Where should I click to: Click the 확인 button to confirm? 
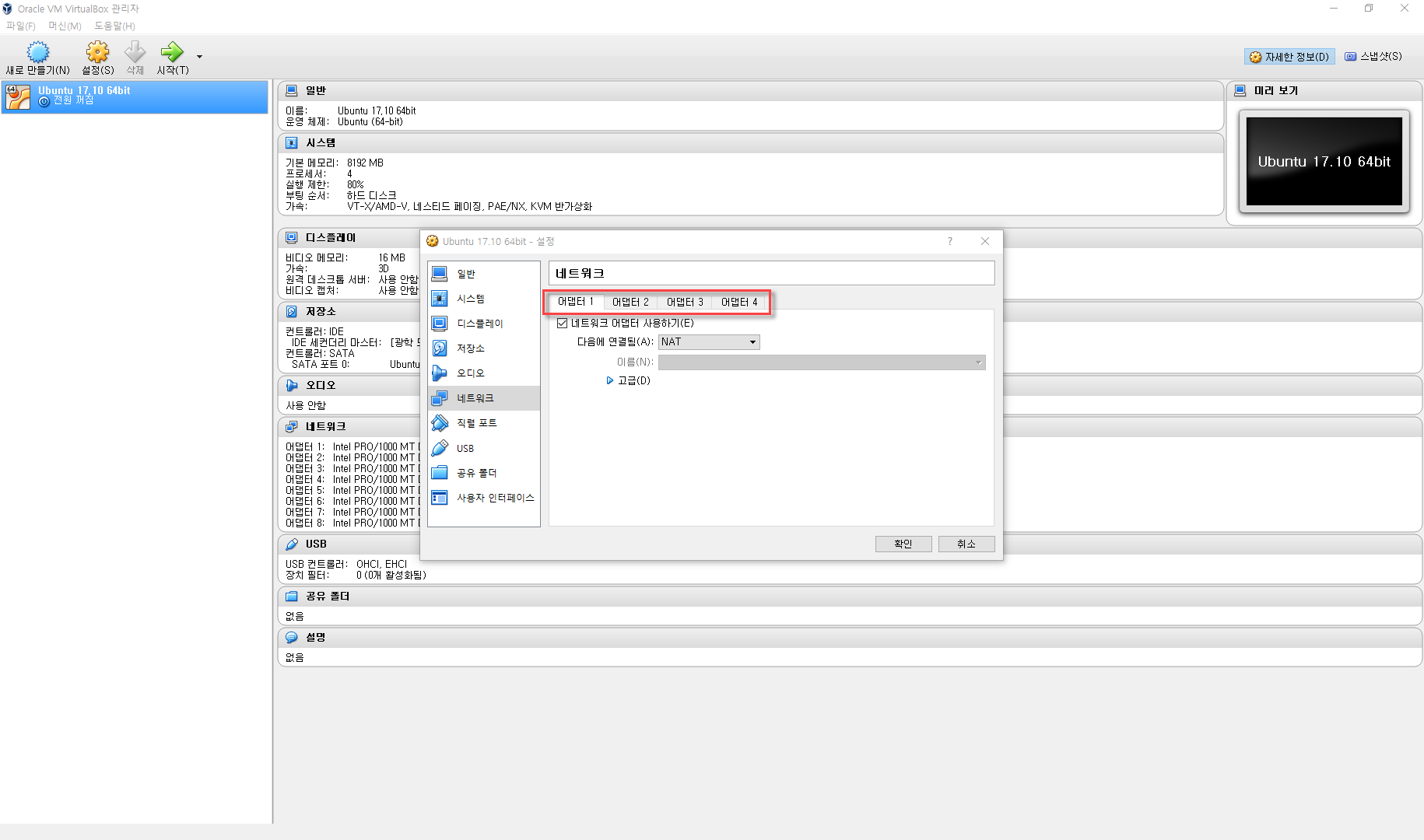[x=903, y=544]
